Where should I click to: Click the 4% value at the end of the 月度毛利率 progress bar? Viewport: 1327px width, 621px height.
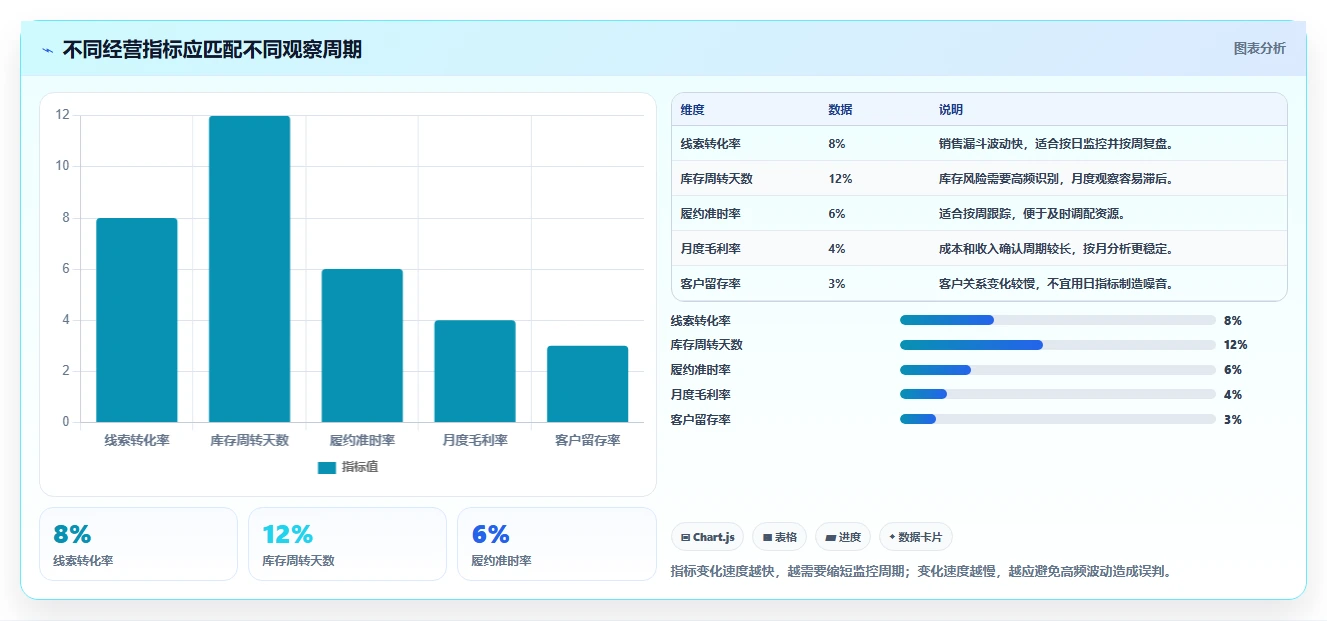(1233, 395)
